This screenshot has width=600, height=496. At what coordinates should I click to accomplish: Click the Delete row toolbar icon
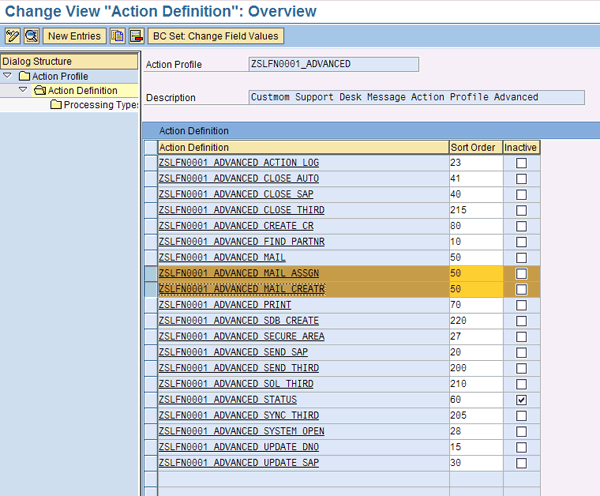(135, 36)
